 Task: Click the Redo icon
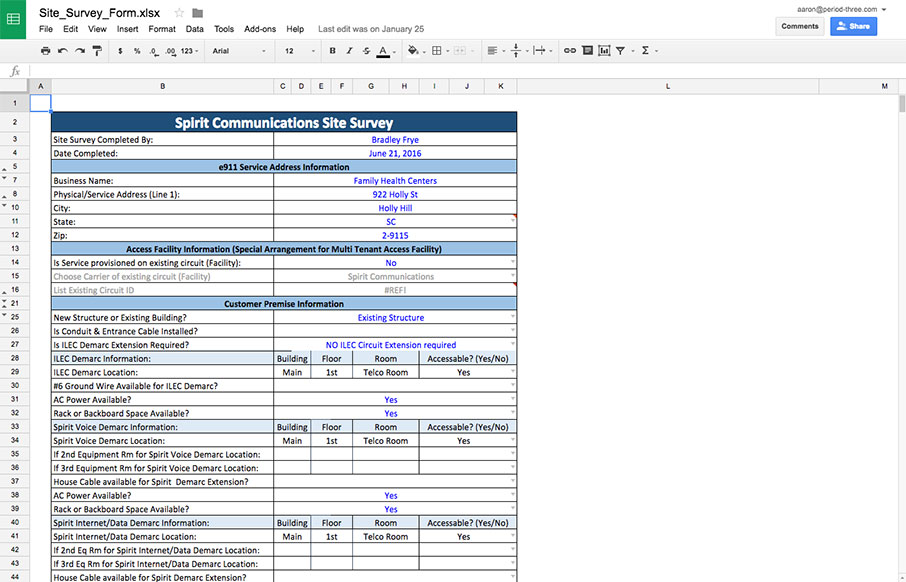pyautogui.click(x=80, y=51)
